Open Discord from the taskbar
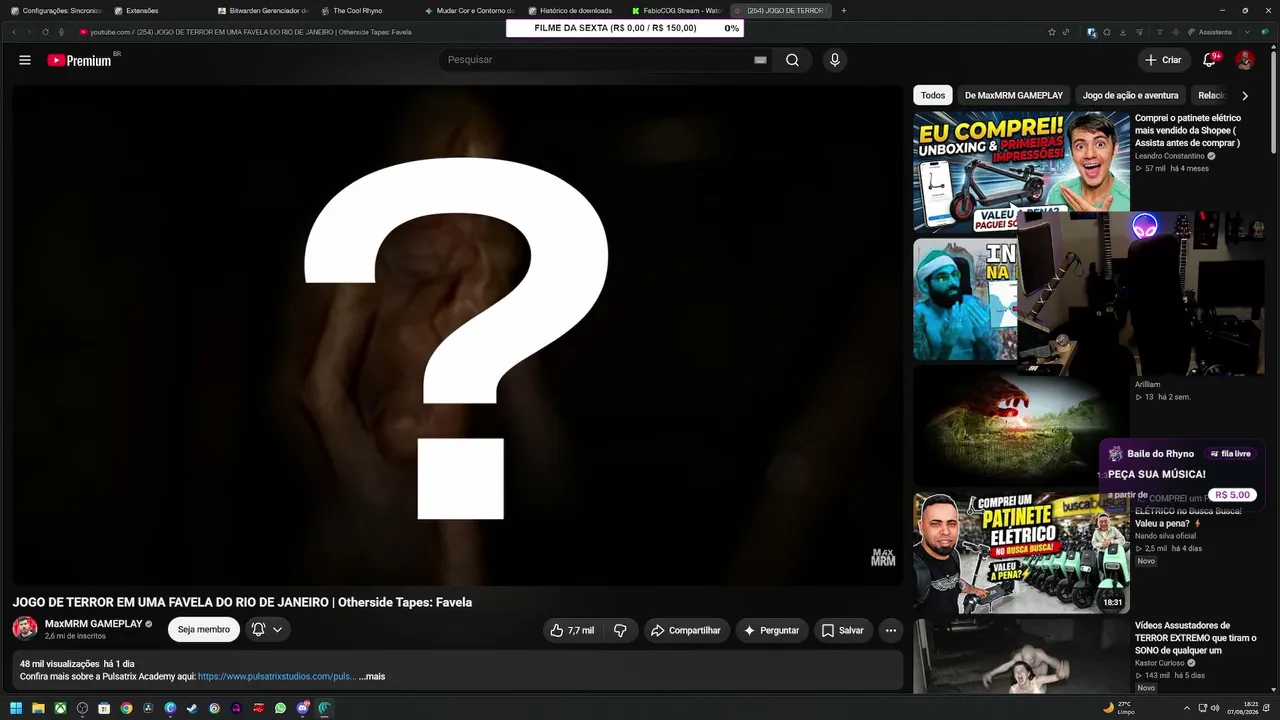This screenshot has height=720, width=1280. (x=302, y=708)
